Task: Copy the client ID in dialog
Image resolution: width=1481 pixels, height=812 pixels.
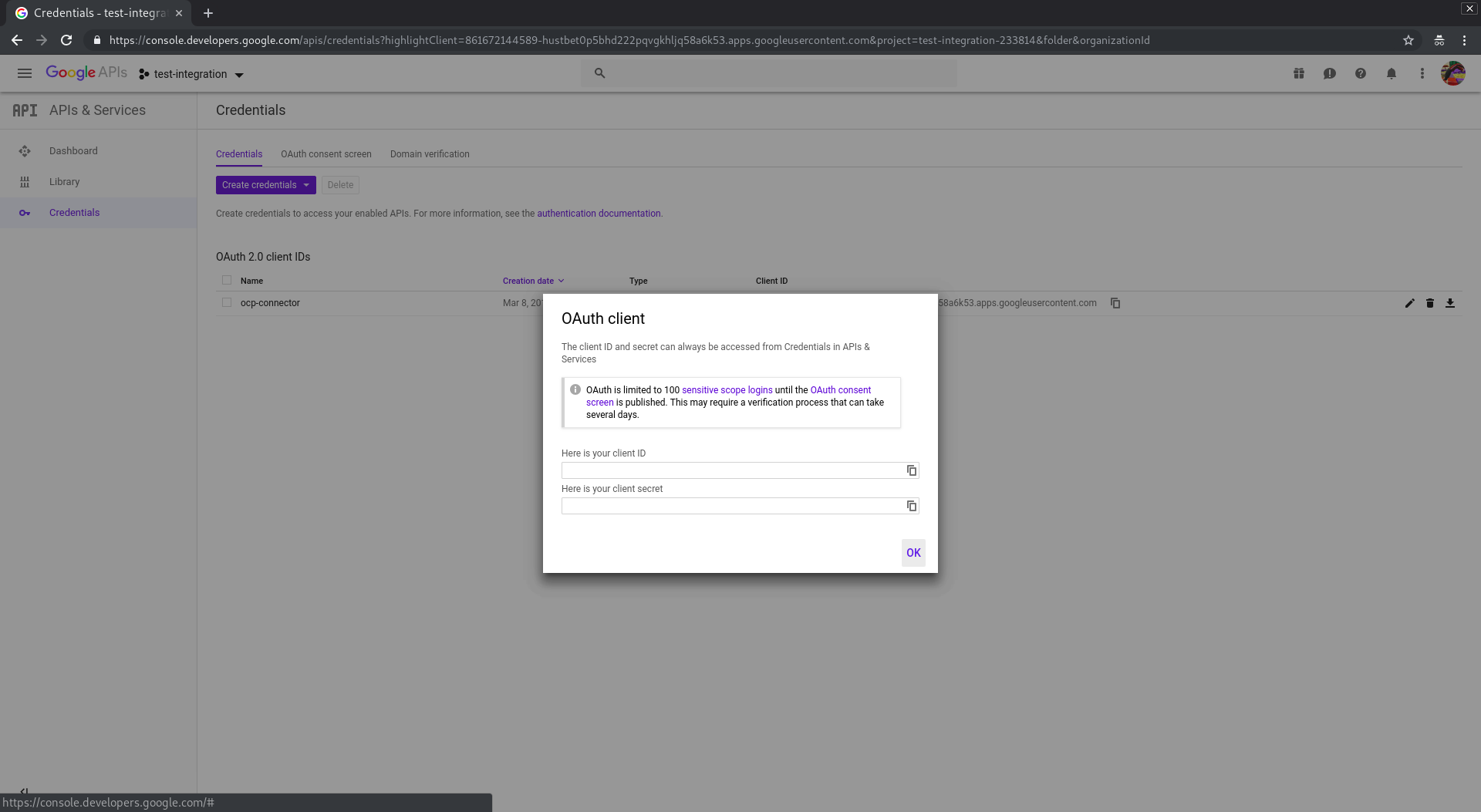Action: click(x=912, y=470)
